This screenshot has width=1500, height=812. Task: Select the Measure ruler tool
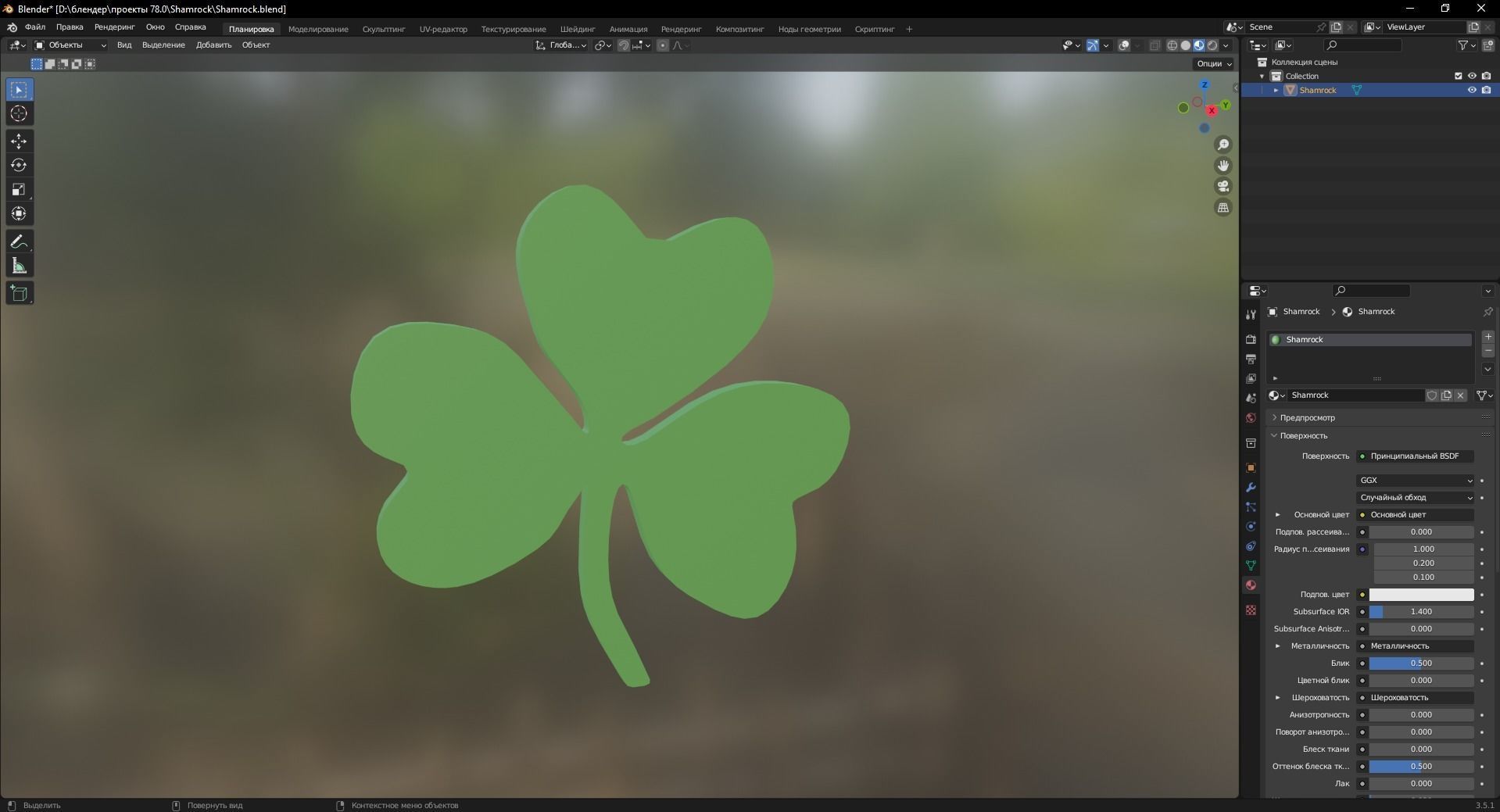pos(19,266)
